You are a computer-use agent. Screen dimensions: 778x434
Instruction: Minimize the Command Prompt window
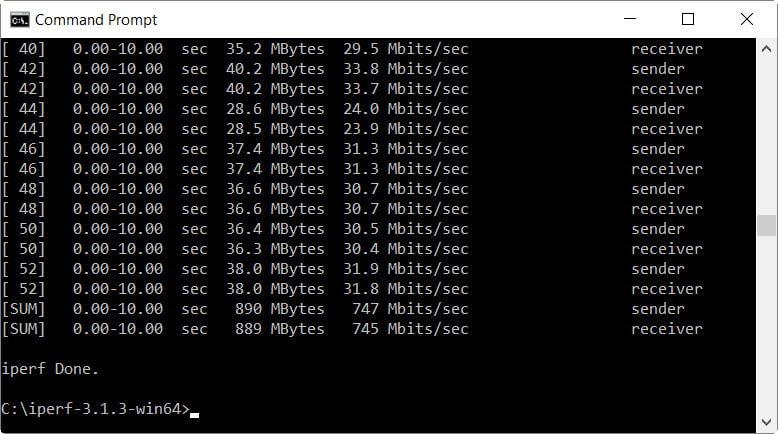click(630, 19)
